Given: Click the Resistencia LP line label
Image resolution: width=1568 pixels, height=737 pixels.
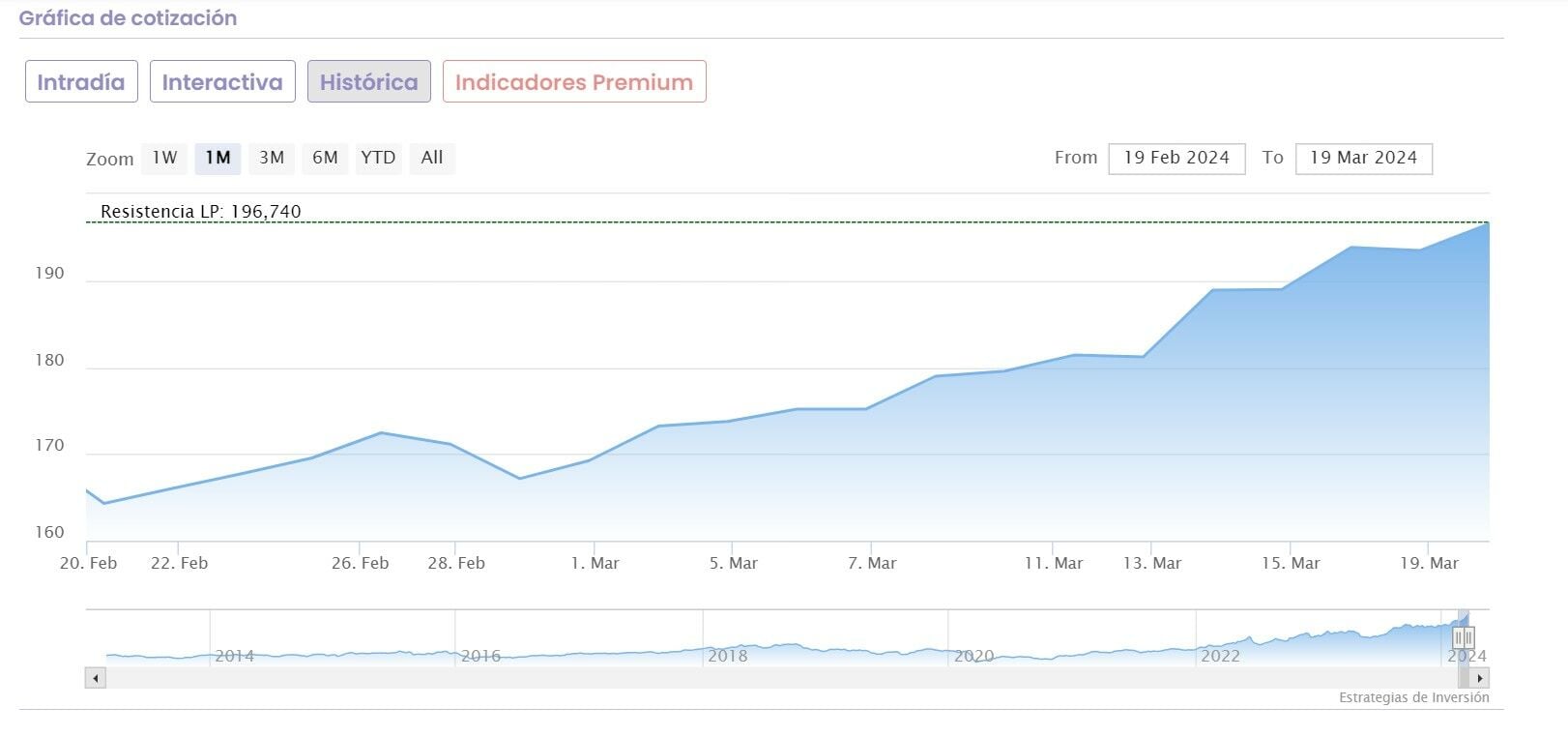Looking at the screenshot, I should (x=201, y=212).
